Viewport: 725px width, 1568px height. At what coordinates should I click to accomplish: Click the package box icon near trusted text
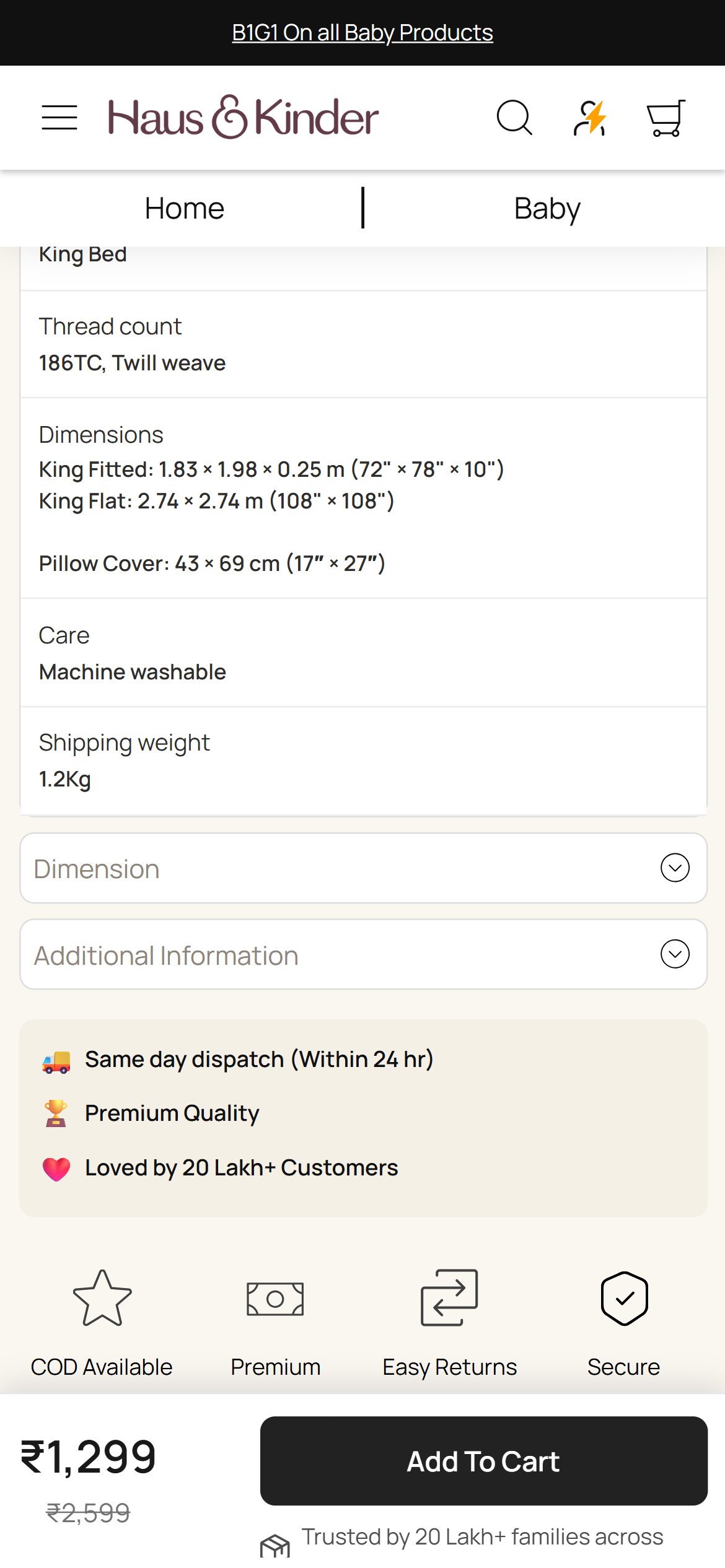pos(275,1546)
